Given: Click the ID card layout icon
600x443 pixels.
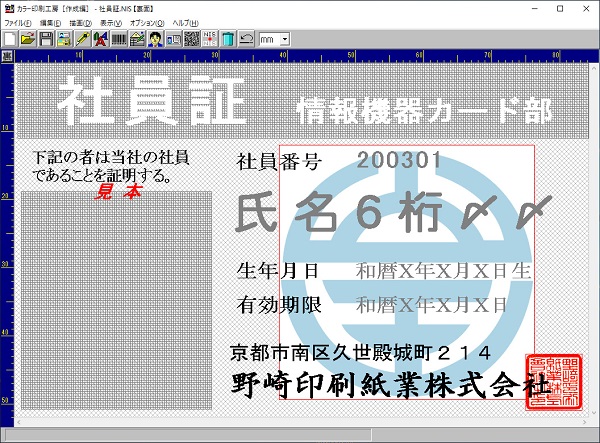Looking at the screenshot, I should click(x=64, y=39).
